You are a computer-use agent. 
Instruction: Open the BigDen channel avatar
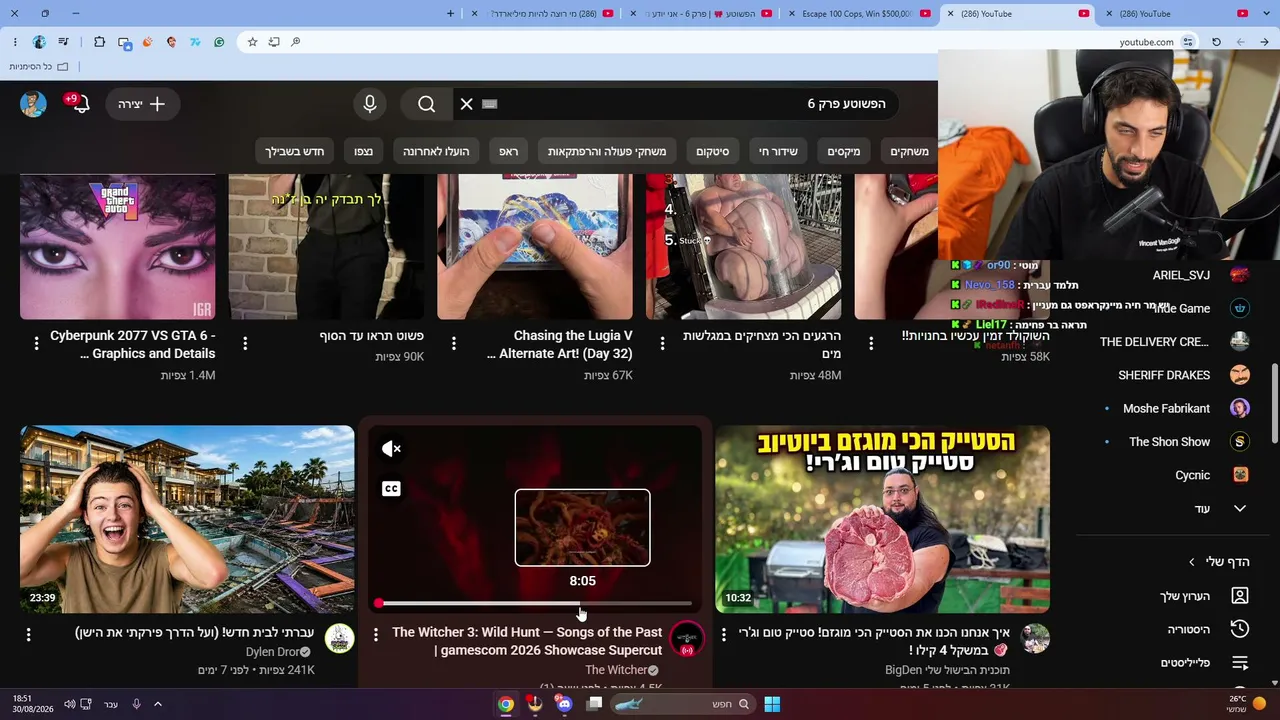click(1035, 639)
